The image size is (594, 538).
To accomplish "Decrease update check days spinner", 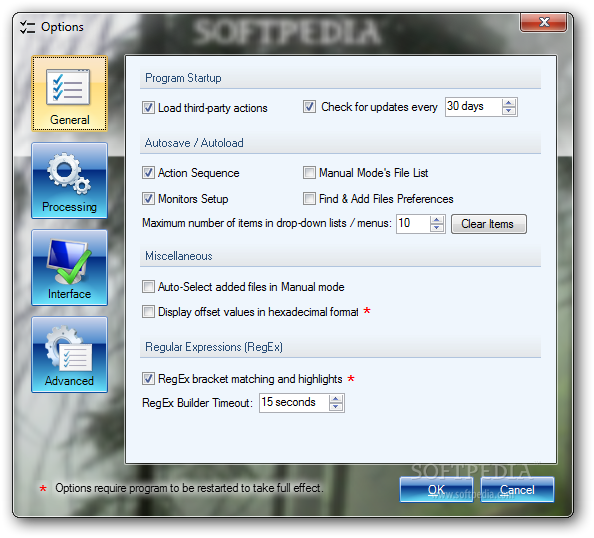I will point(509,111).
